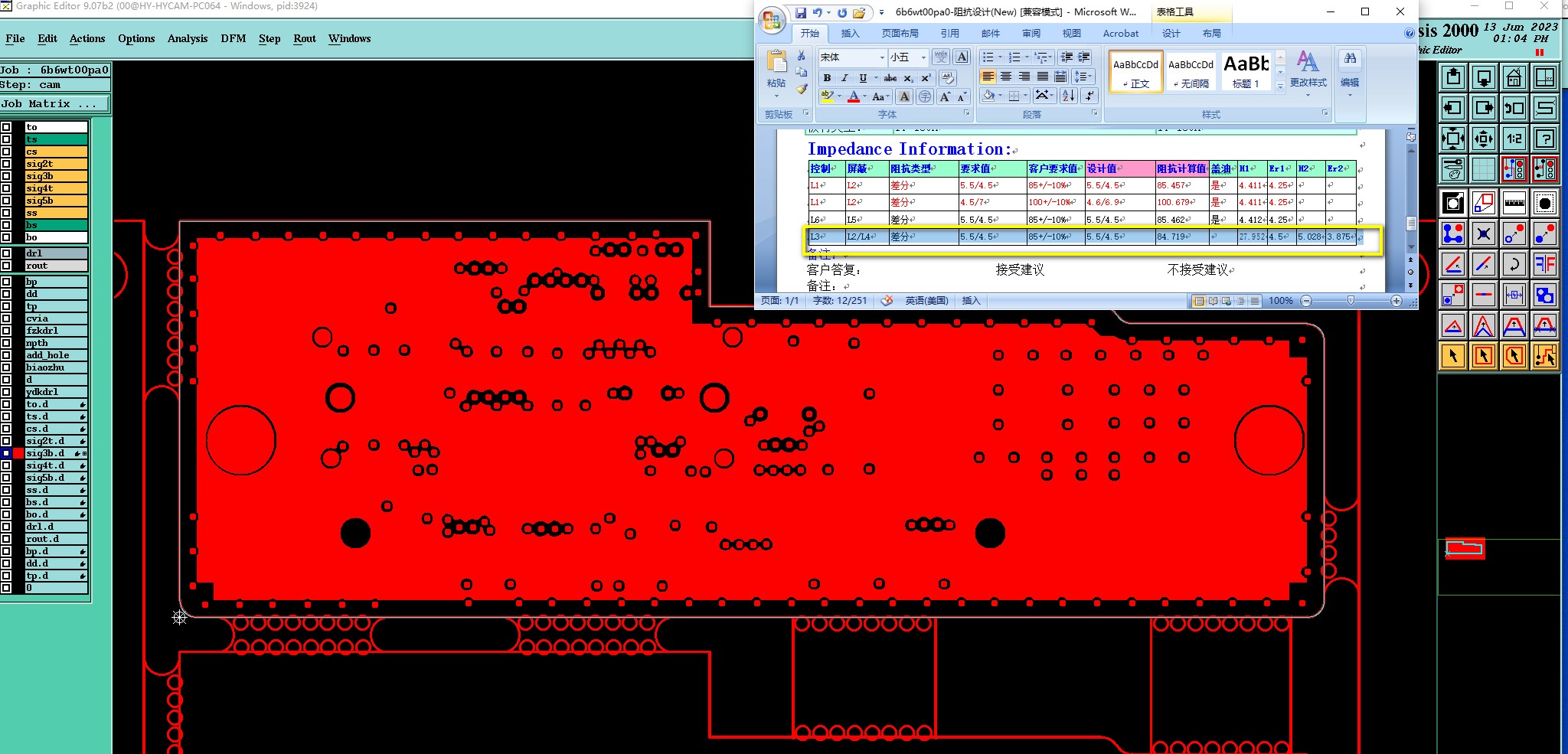The image size is (1568, 754).
Task: Switch to the 插入 tab in Word
Action: point(851,33)
